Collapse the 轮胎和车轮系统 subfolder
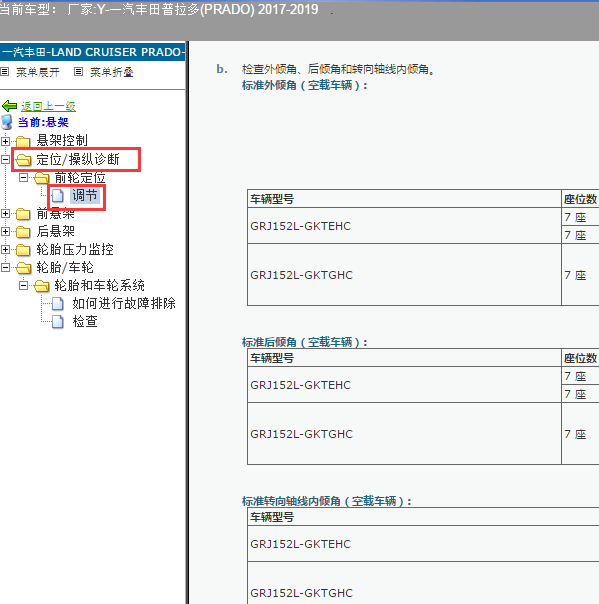 pos(23,286)
